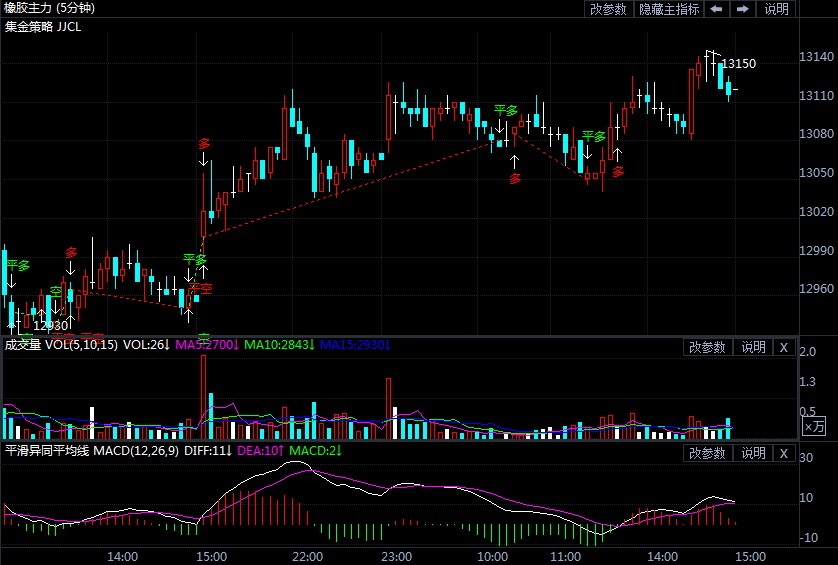
Task: Open 改参数 in the volume panel
Action: [x=708, y=347]
